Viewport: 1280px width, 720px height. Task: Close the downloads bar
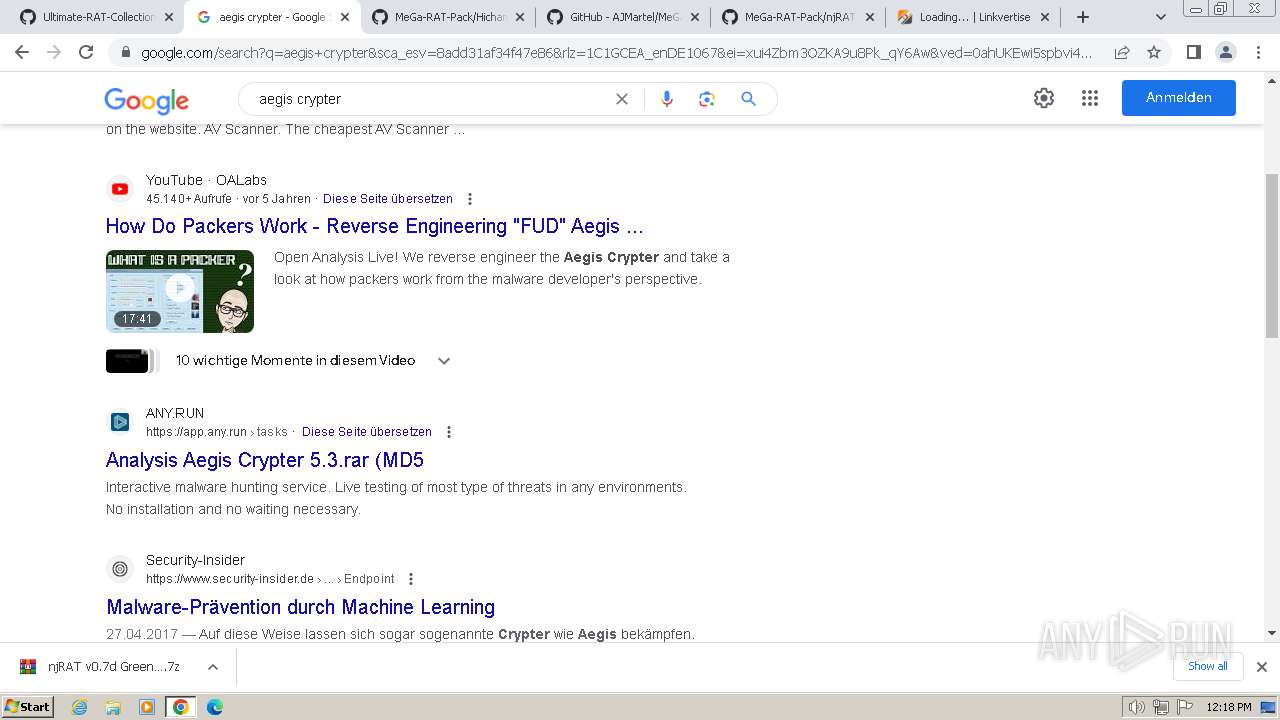pyautogui.click(x=1262, y=667)
